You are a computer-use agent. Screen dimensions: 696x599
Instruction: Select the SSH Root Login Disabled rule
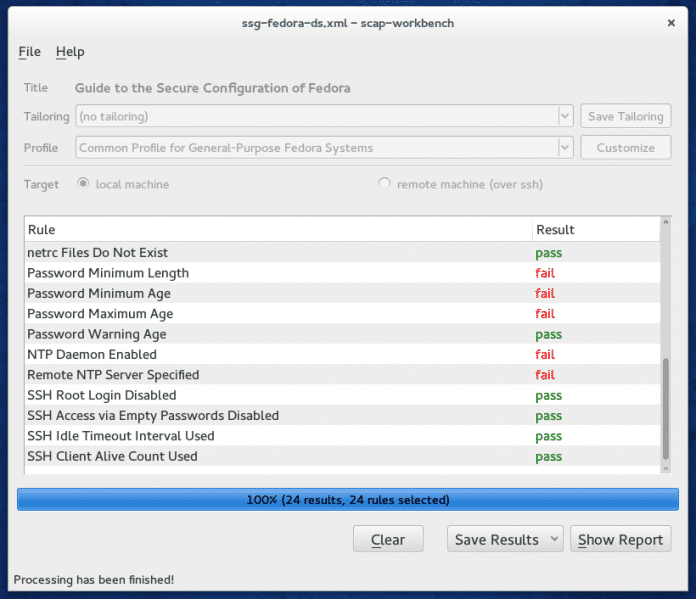click(101, 395)
